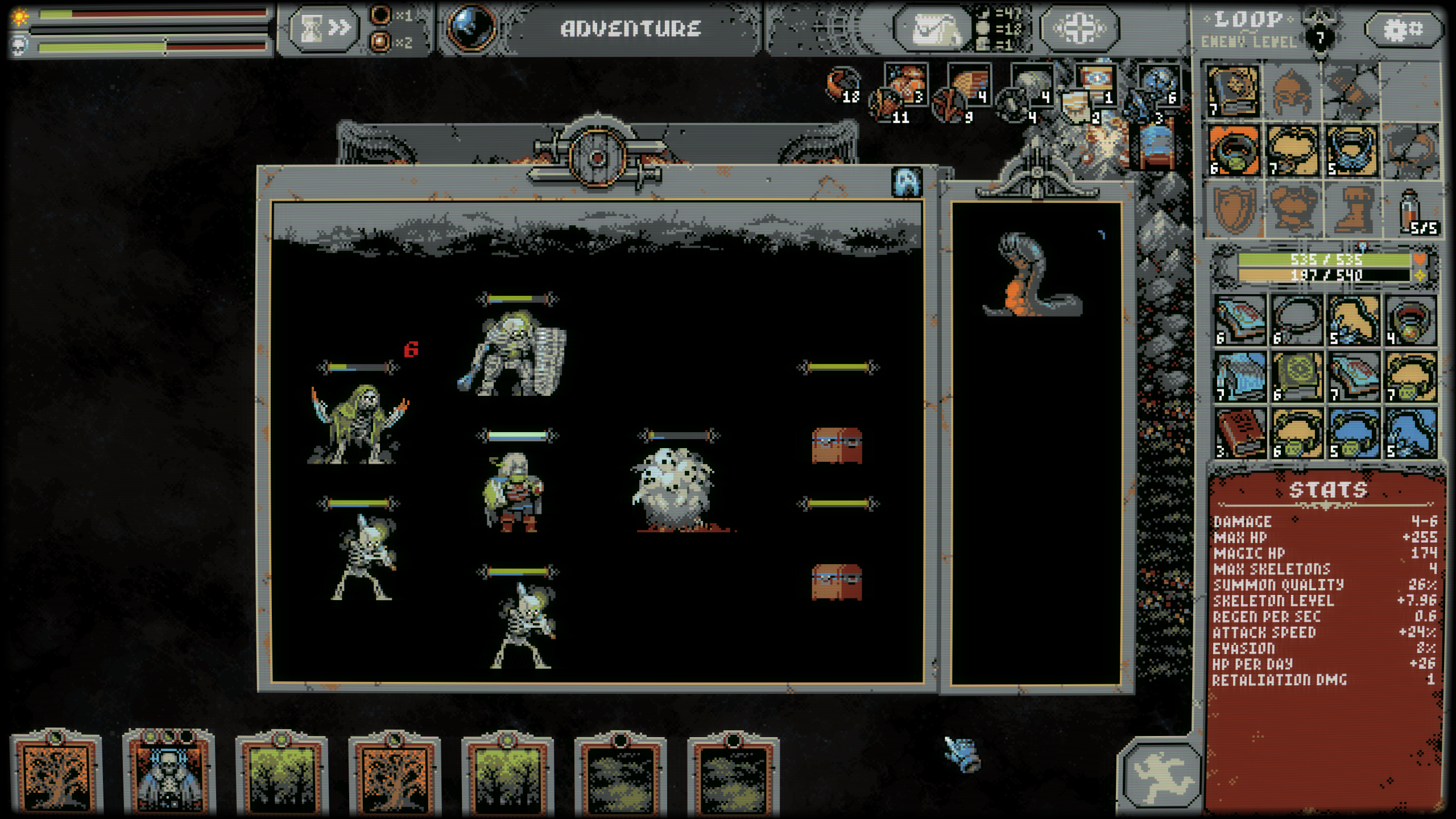Click the upper treasure chest in battle
This screenshot has width=1456, height=819.
pyautogui.click(x=837, y=446)
